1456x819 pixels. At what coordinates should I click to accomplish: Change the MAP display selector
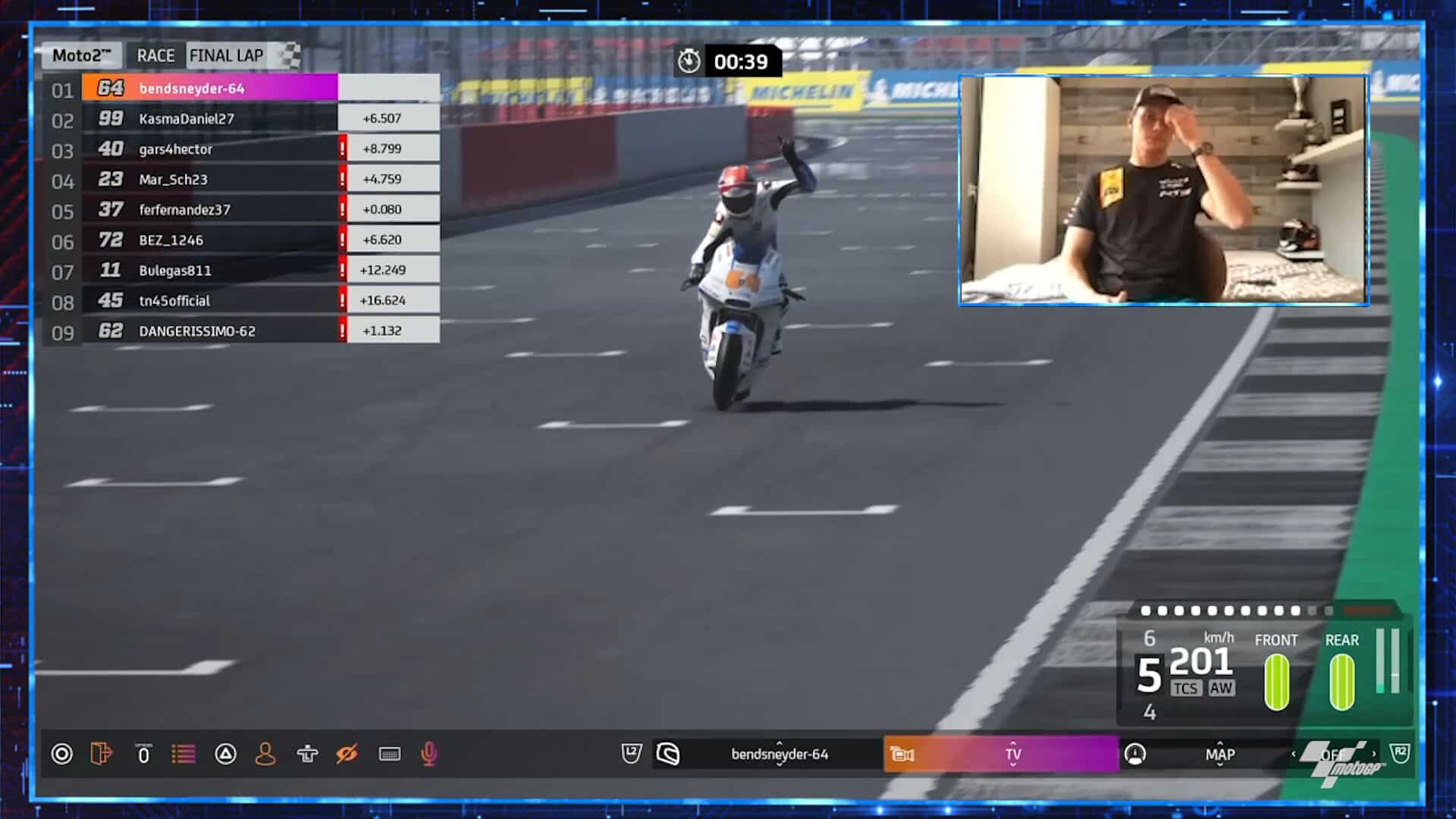(x=1219, y=754)
